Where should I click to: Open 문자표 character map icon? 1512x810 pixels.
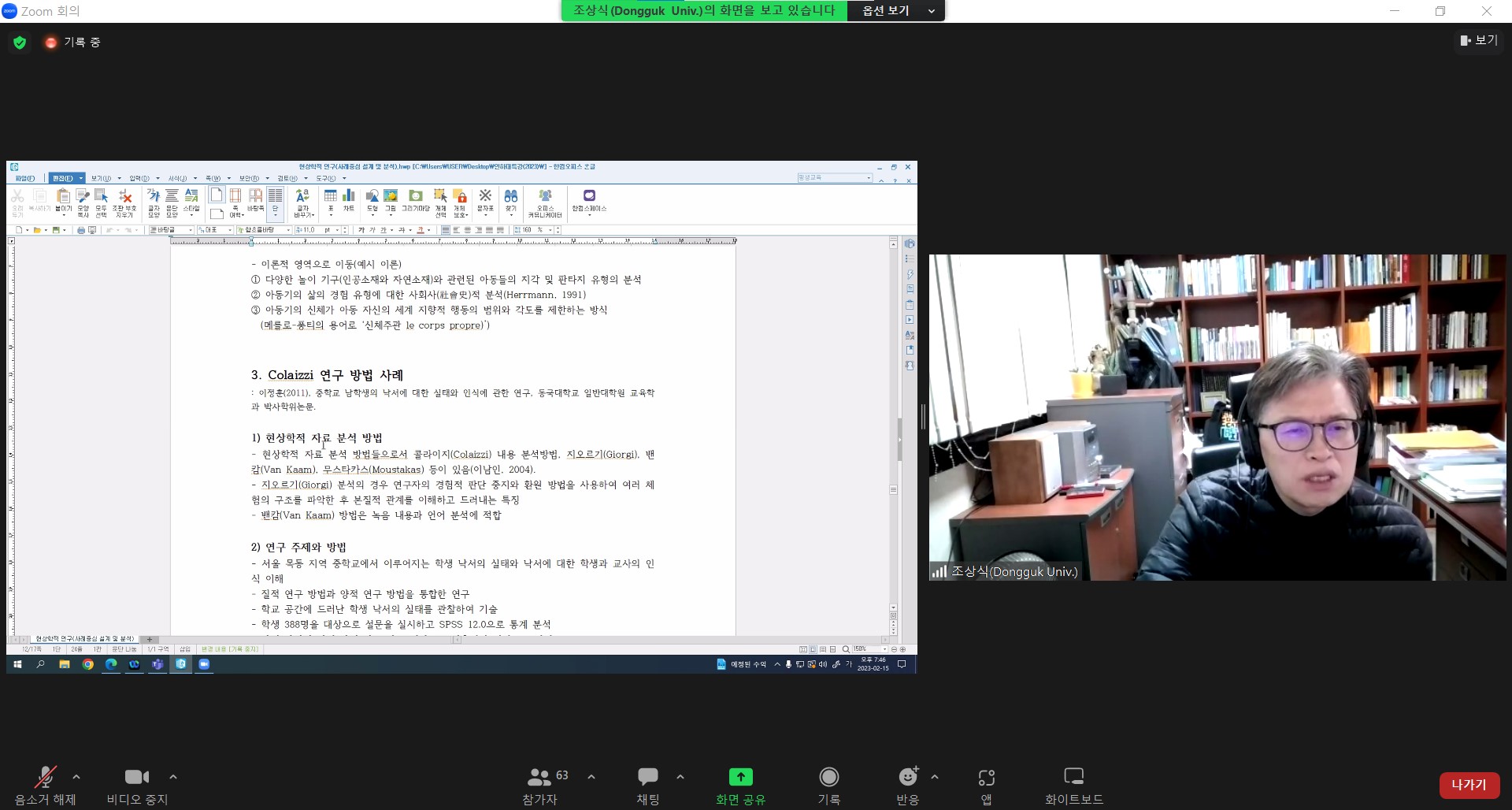[485, 200]
